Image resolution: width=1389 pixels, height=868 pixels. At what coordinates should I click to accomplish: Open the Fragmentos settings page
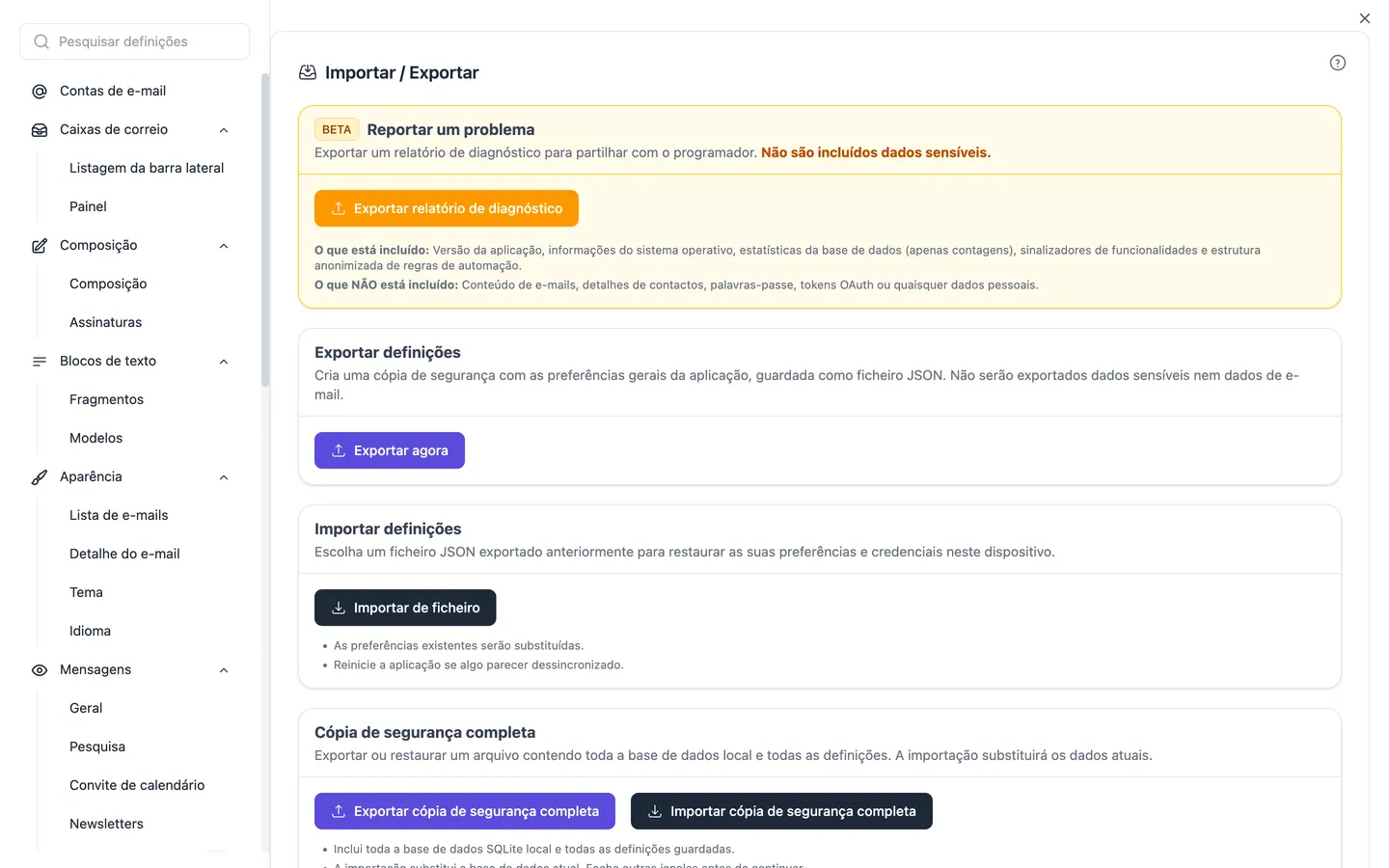click(106, 399)
